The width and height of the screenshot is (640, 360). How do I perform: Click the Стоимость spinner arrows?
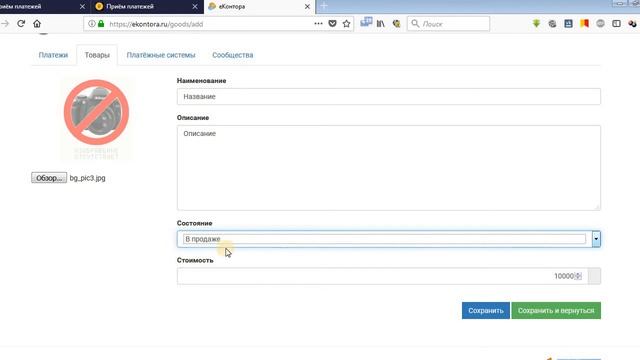[x=578, y=276]
